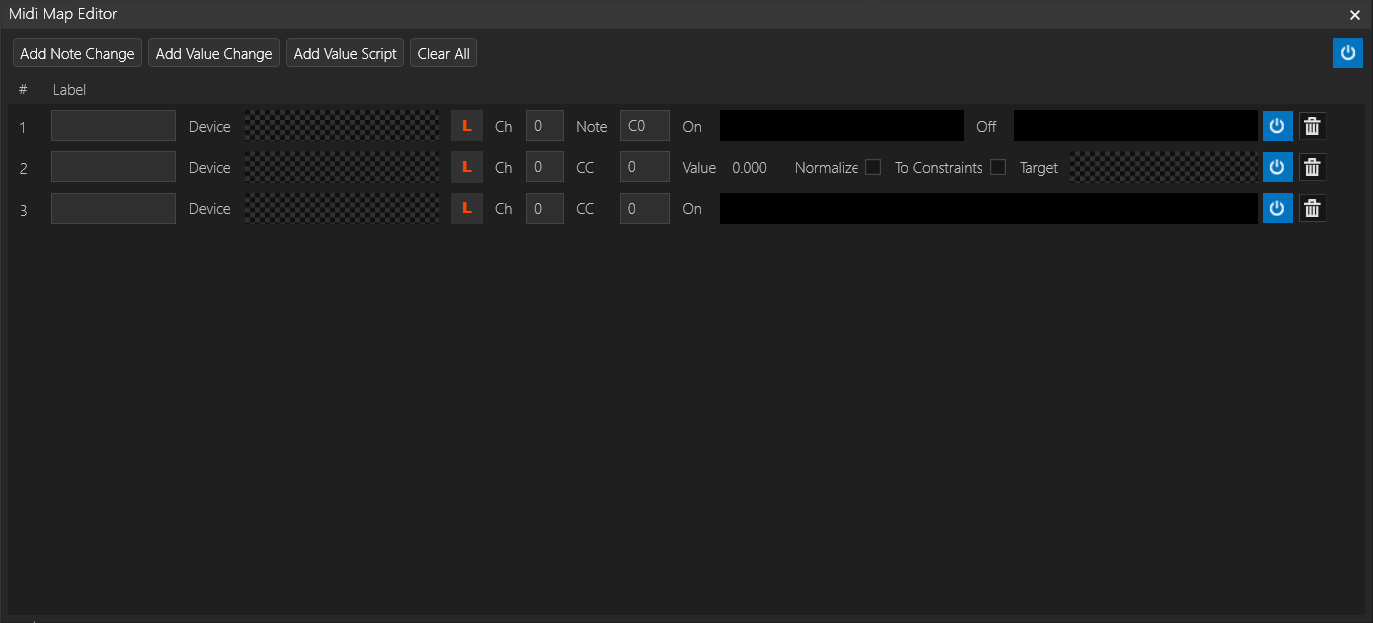The image size is (1373, 623).
Task: Activate Learn (L) button in row 2
Action: click(x=467, y=167)
